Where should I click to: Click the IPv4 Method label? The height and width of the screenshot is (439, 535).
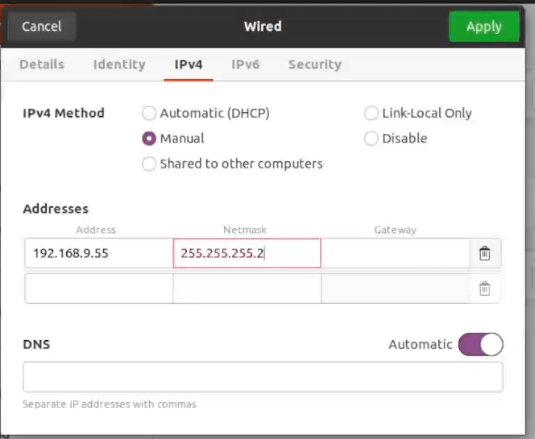(63, 113)
